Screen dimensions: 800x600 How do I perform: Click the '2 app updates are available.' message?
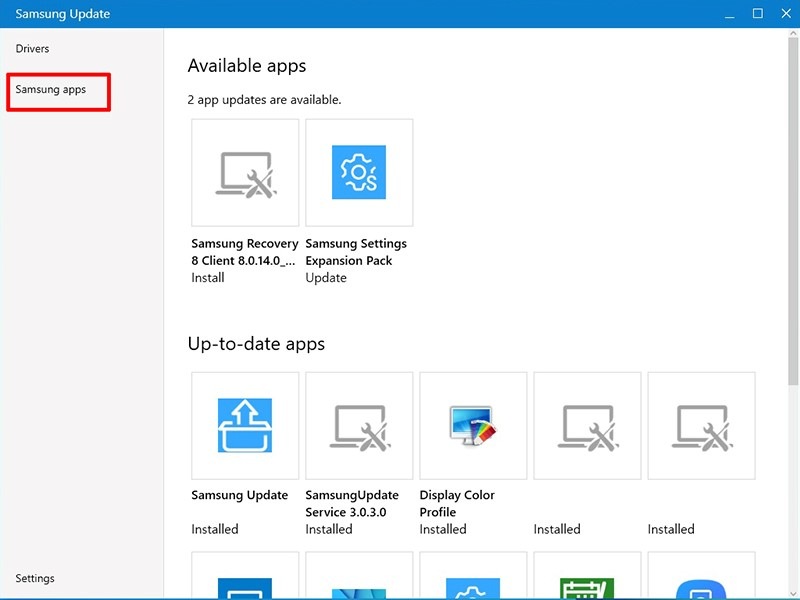tap(264, 99)
